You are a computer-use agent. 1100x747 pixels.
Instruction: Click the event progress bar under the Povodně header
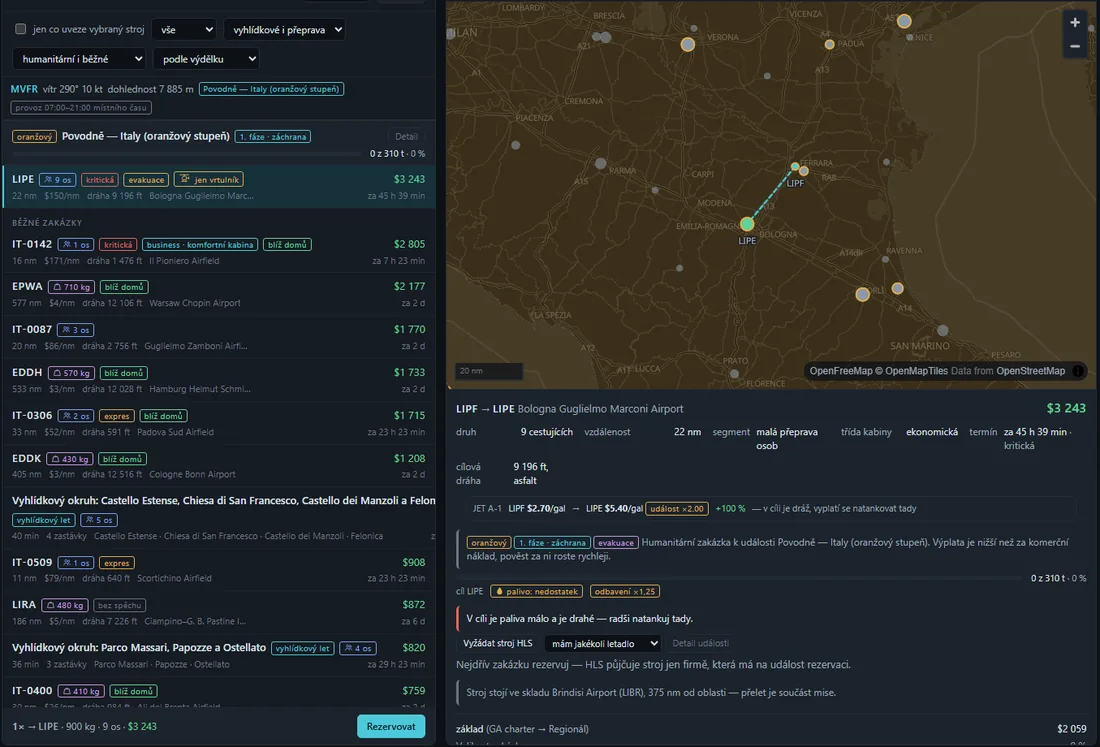point(187,154)
